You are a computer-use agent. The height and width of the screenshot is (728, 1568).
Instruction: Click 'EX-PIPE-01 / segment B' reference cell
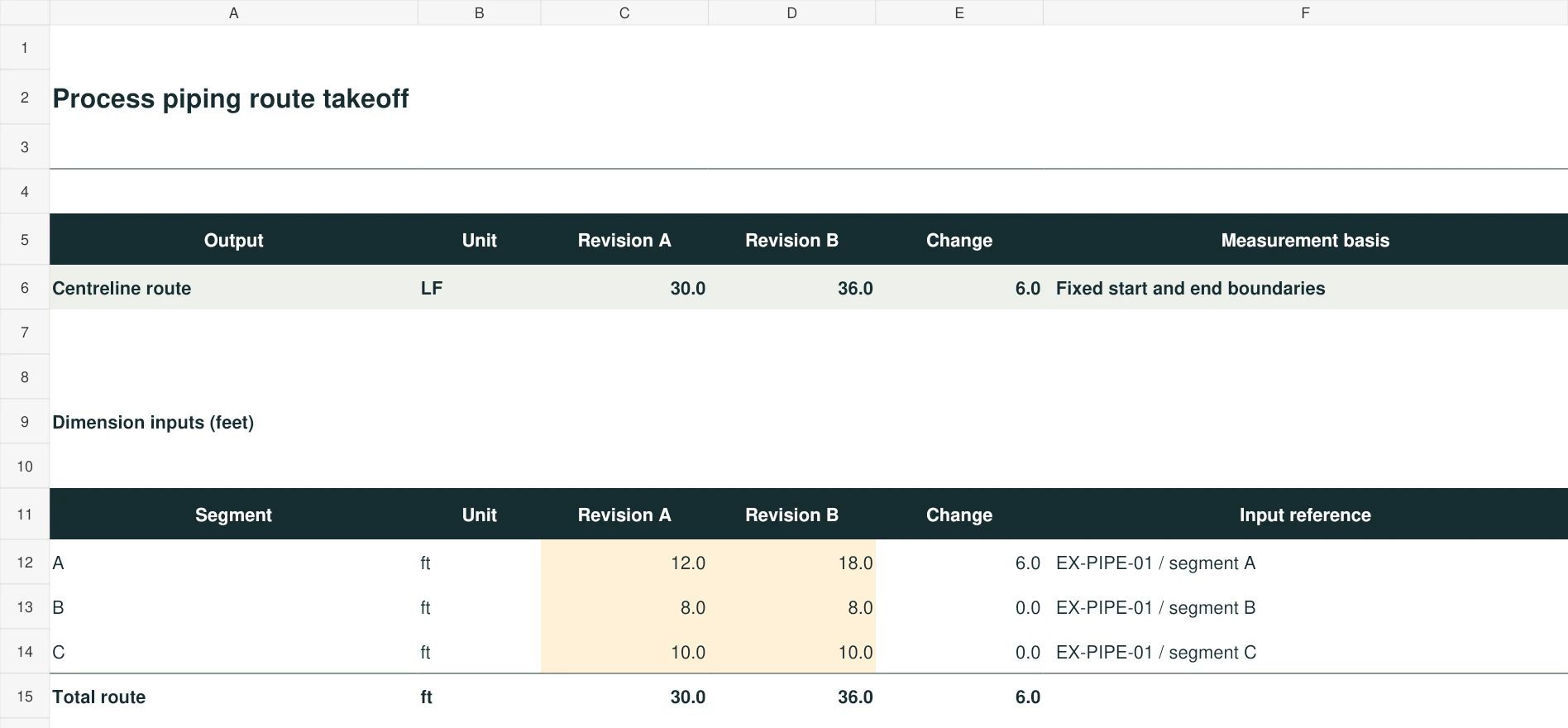1305,607
